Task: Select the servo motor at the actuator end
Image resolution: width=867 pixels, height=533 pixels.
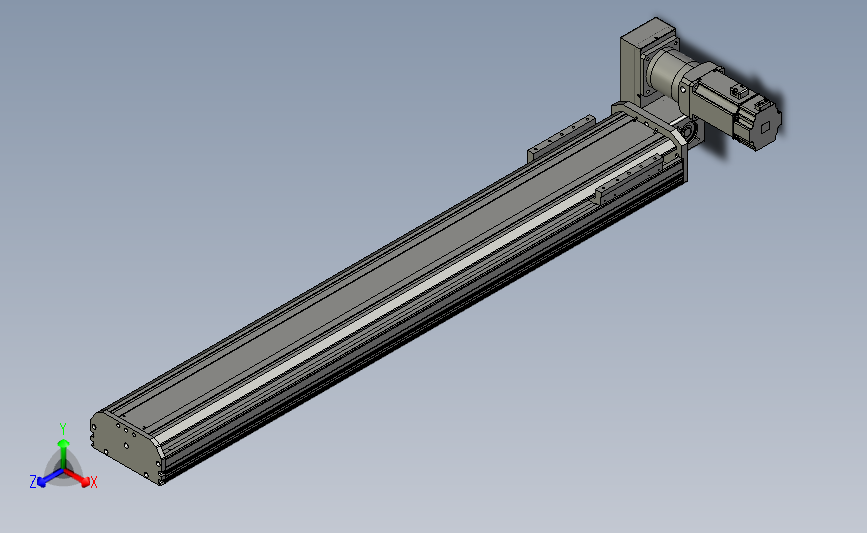Action: [x=738, y=108]
